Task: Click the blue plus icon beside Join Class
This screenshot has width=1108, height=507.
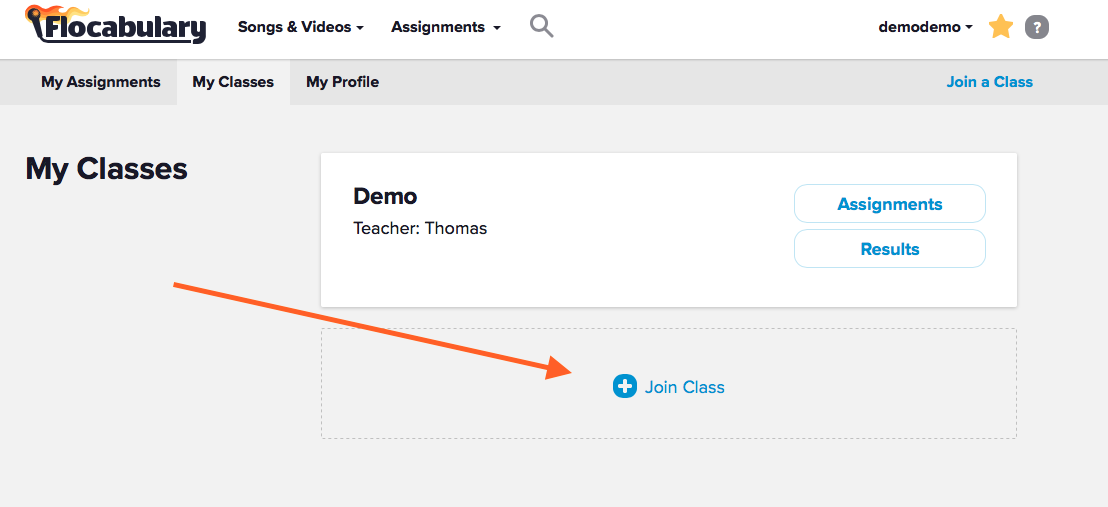Action: [x=624, y=386]
